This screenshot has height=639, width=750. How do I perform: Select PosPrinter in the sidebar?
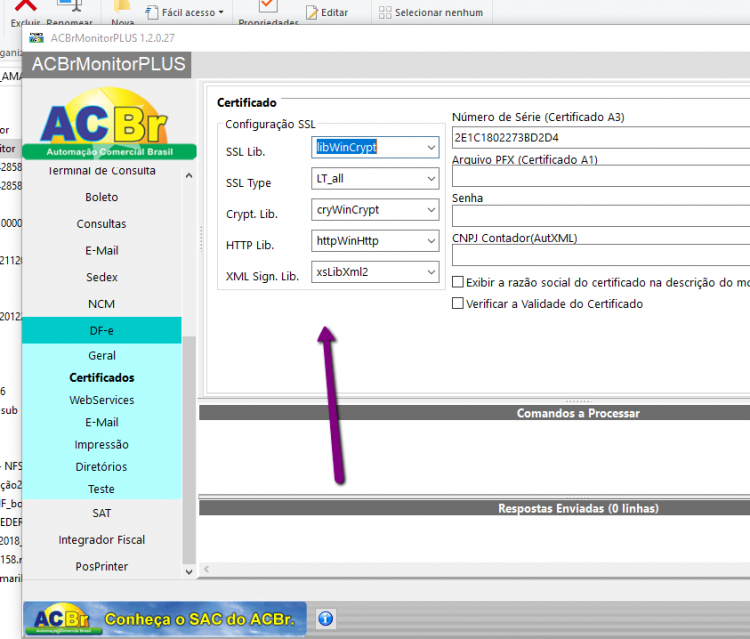101,567
